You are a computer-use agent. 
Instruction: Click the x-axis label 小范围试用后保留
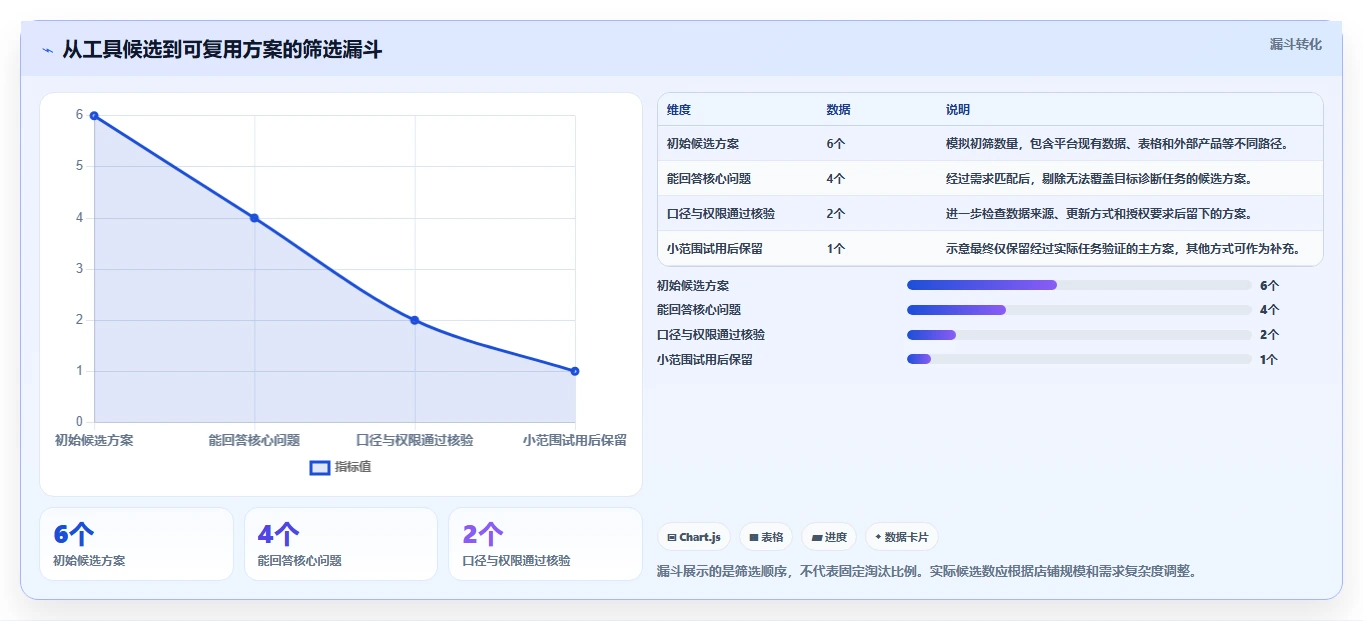click(x=575, y=440)
